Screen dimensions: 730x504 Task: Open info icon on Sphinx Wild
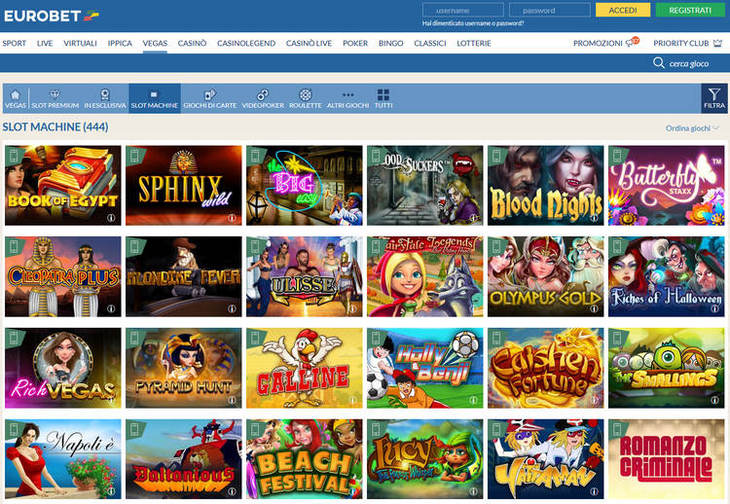(x=232, y=218)
